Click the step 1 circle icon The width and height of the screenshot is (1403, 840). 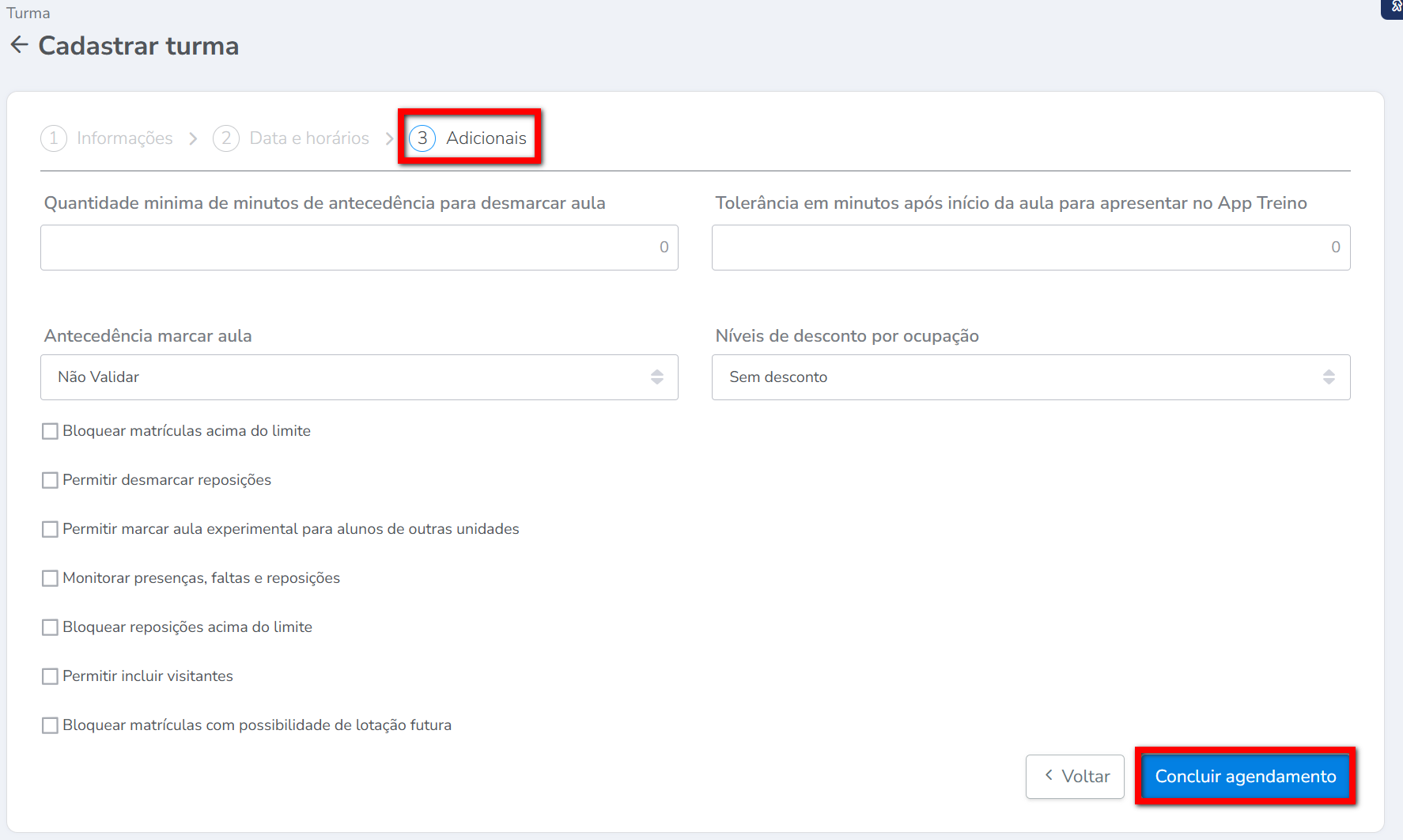[53, 138]
